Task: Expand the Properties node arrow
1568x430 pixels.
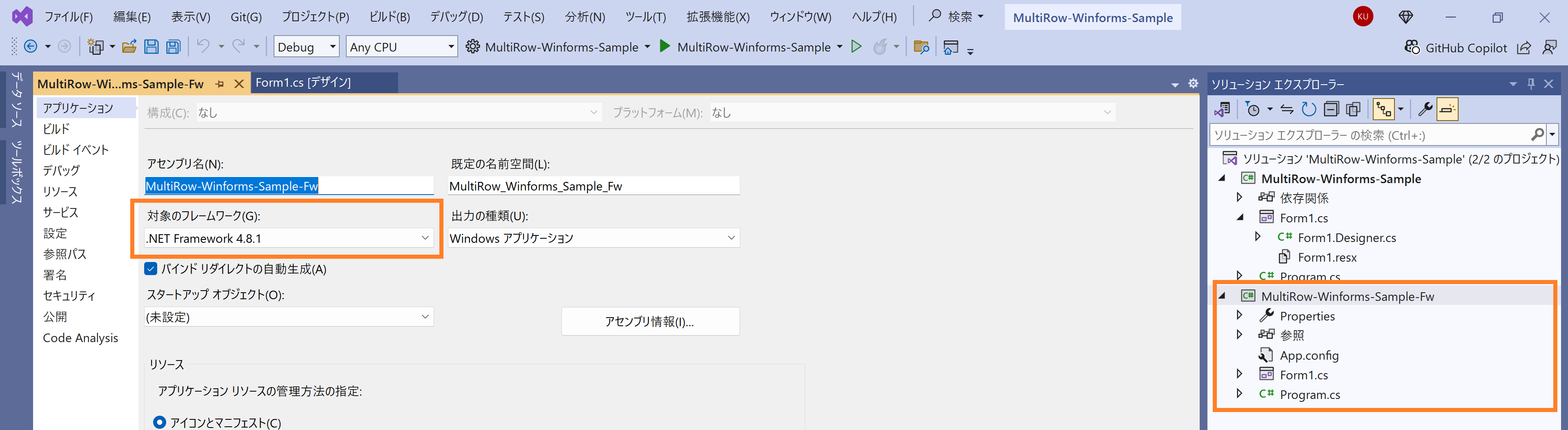Action: 1239,316
